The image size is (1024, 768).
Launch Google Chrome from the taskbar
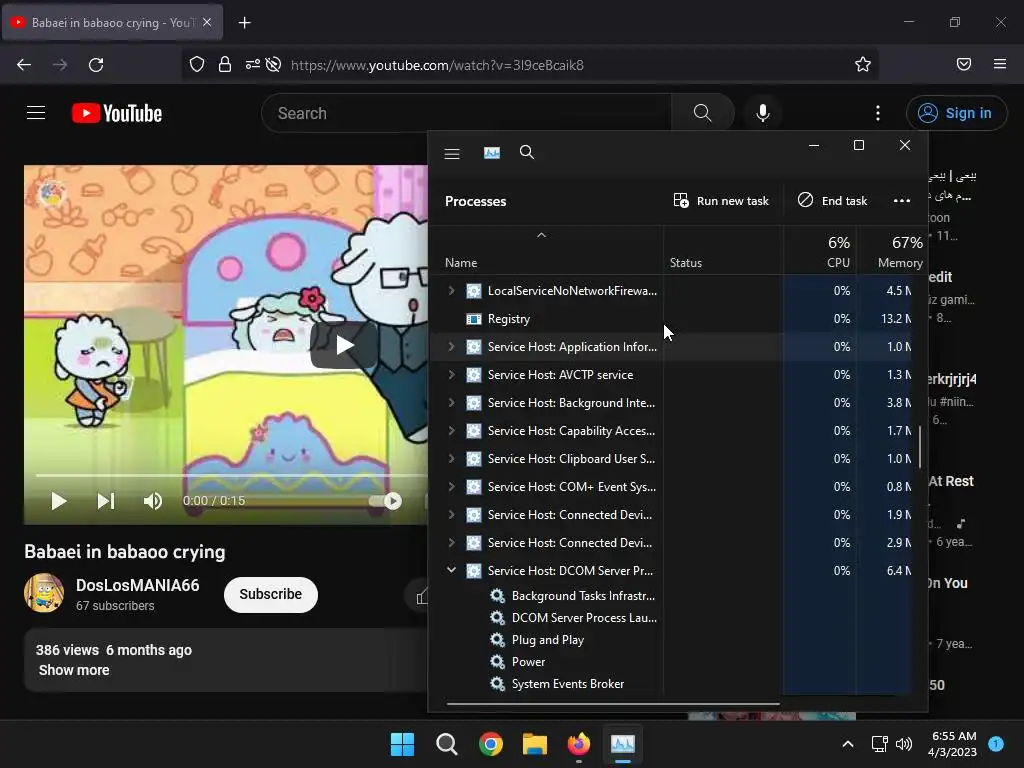(x=490, y=744)
